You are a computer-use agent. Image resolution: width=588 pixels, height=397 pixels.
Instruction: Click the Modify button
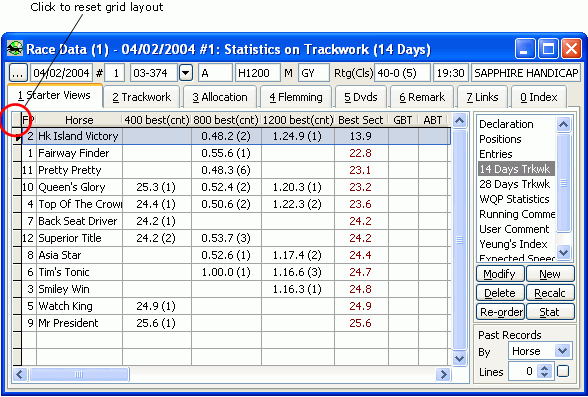500,274
